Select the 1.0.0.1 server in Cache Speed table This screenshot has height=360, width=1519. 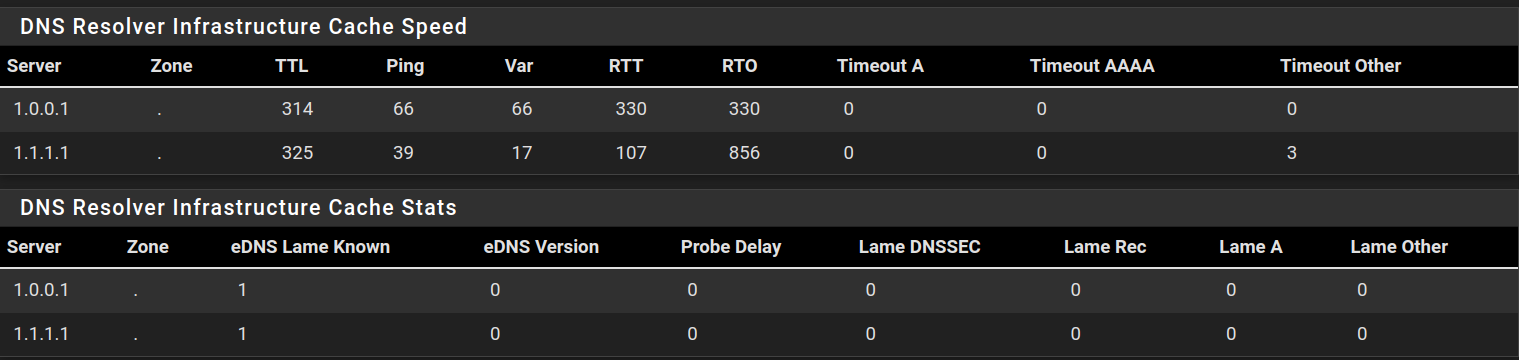point(41,109)
